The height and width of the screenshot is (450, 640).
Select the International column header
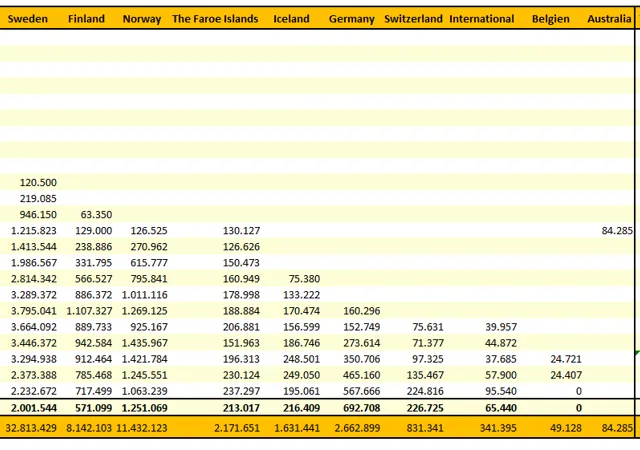(482, 19)
